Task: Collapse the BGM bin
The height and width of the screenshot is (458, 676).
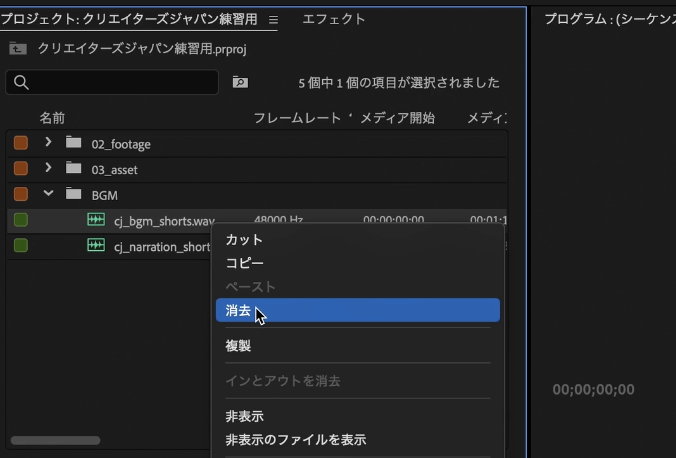Action: coord(48,194)
